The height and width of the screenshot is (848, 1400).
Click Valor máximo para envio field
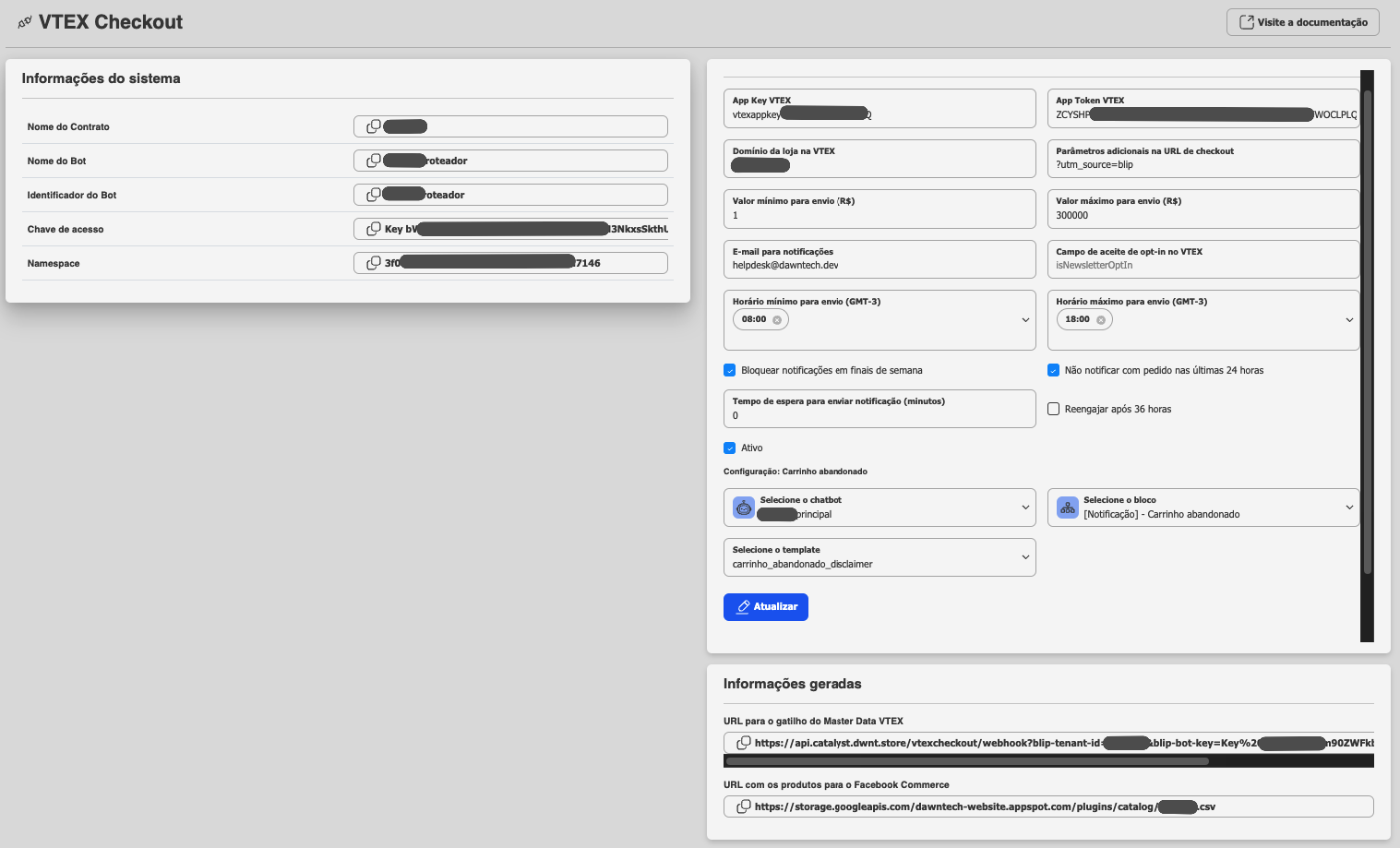(x=1203, y=209)
